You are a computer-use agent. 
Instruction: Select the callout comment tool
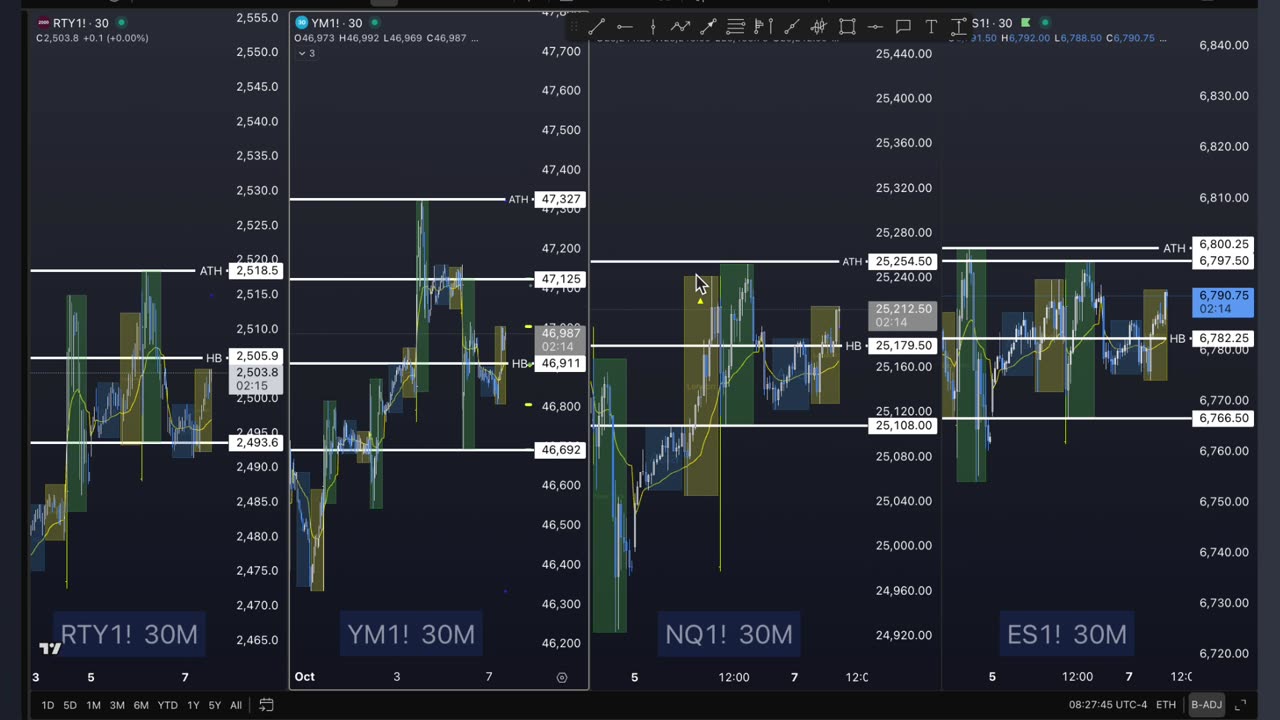pyautogui.click(x=903, y=27)
